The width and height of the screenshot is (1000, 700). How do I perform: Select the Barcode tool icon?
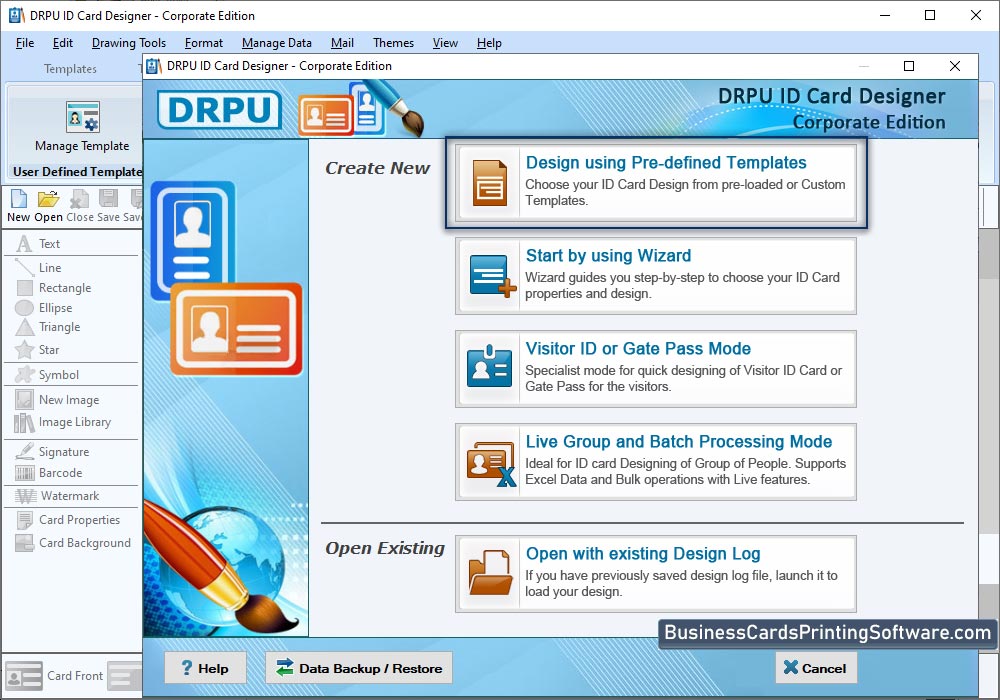tap(25, 473)
